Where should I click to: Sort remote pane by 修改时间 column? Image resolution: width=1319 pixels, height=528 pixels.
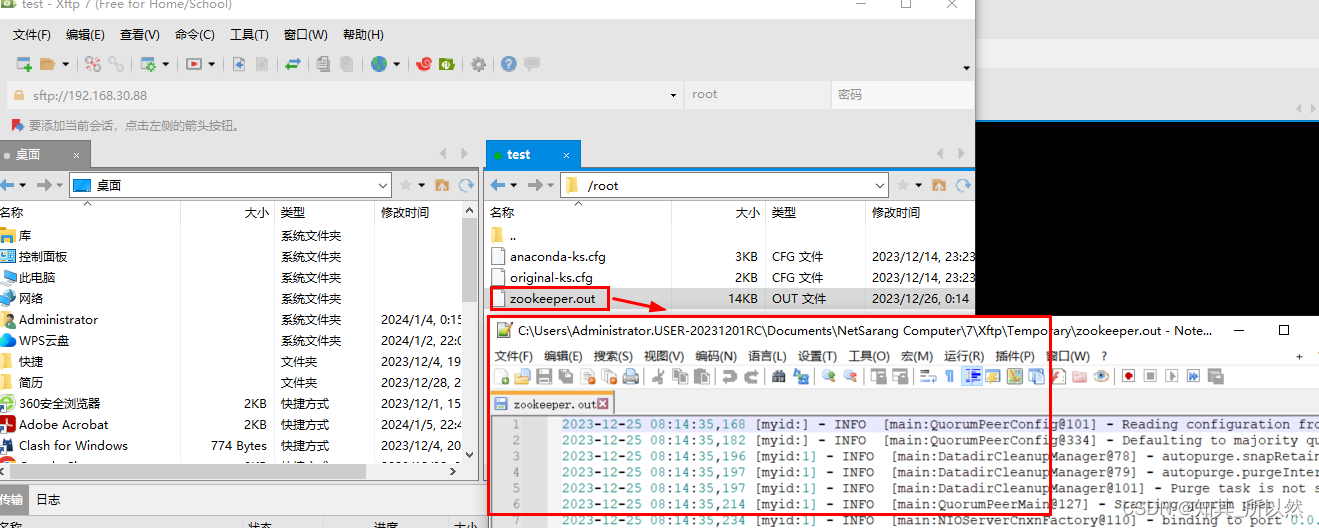896,212
